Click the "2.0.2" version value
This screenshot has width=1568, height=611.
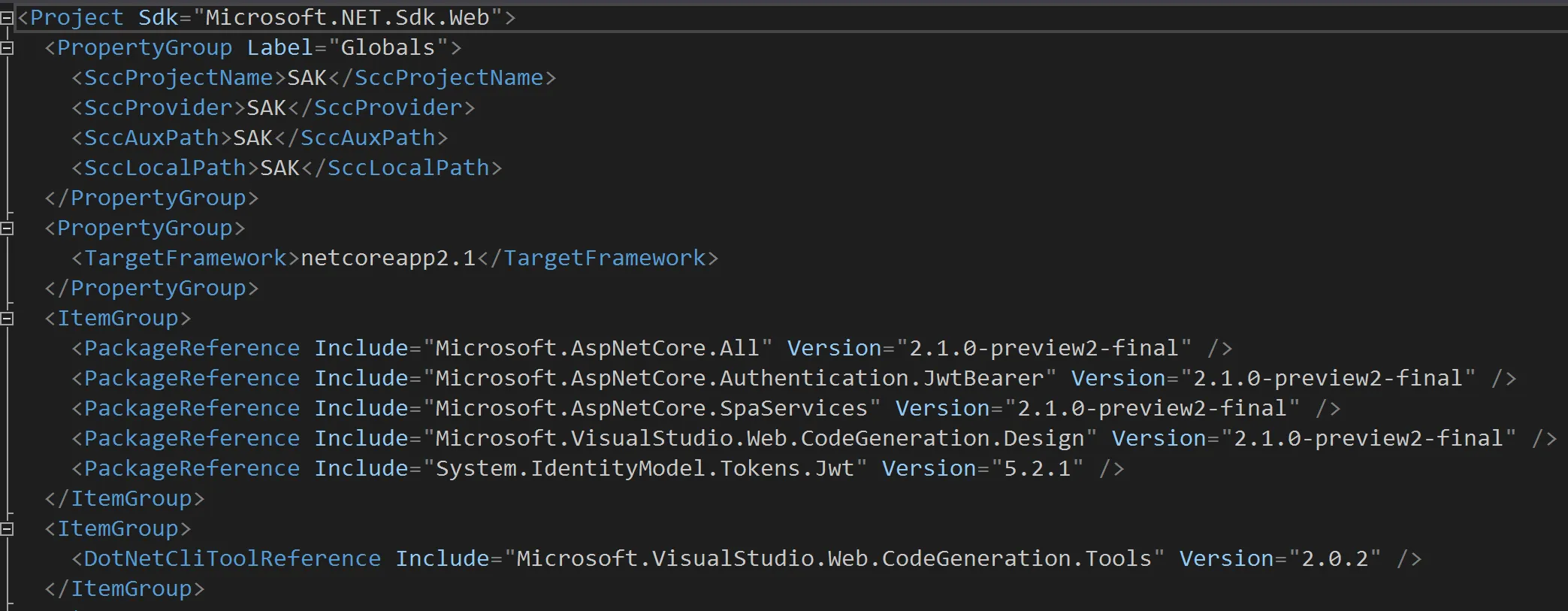coord(1334,558)
